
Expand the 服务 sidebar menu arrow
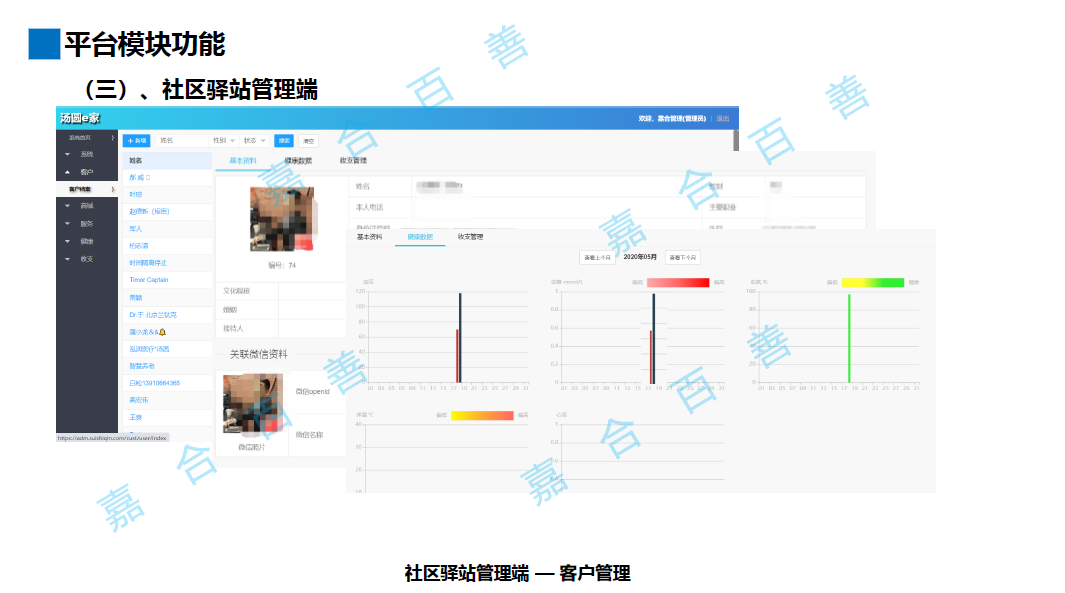(68, 224)
